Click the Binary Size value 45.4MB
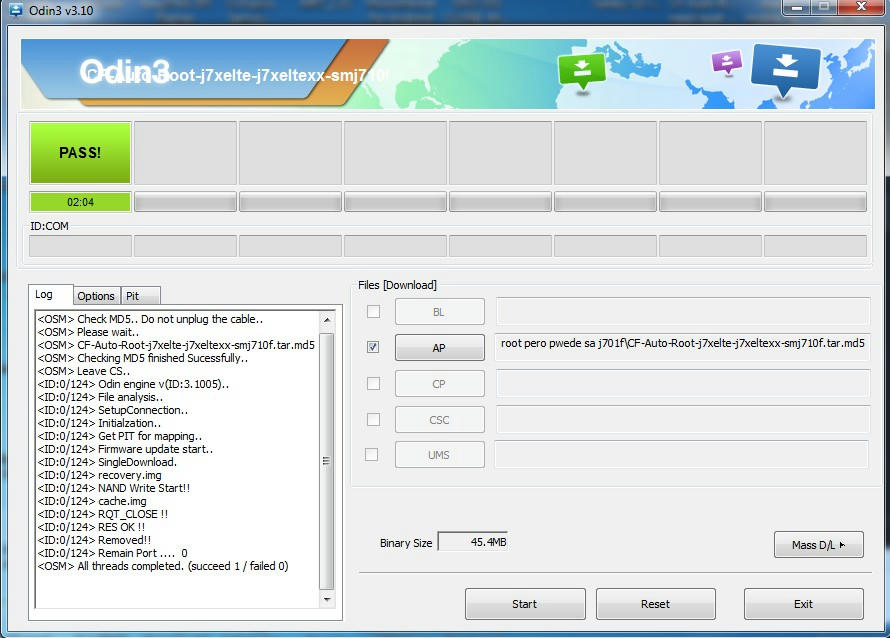The height and width of the screenshot is (638, 890). pyautogui.click(x=473, y=542)
